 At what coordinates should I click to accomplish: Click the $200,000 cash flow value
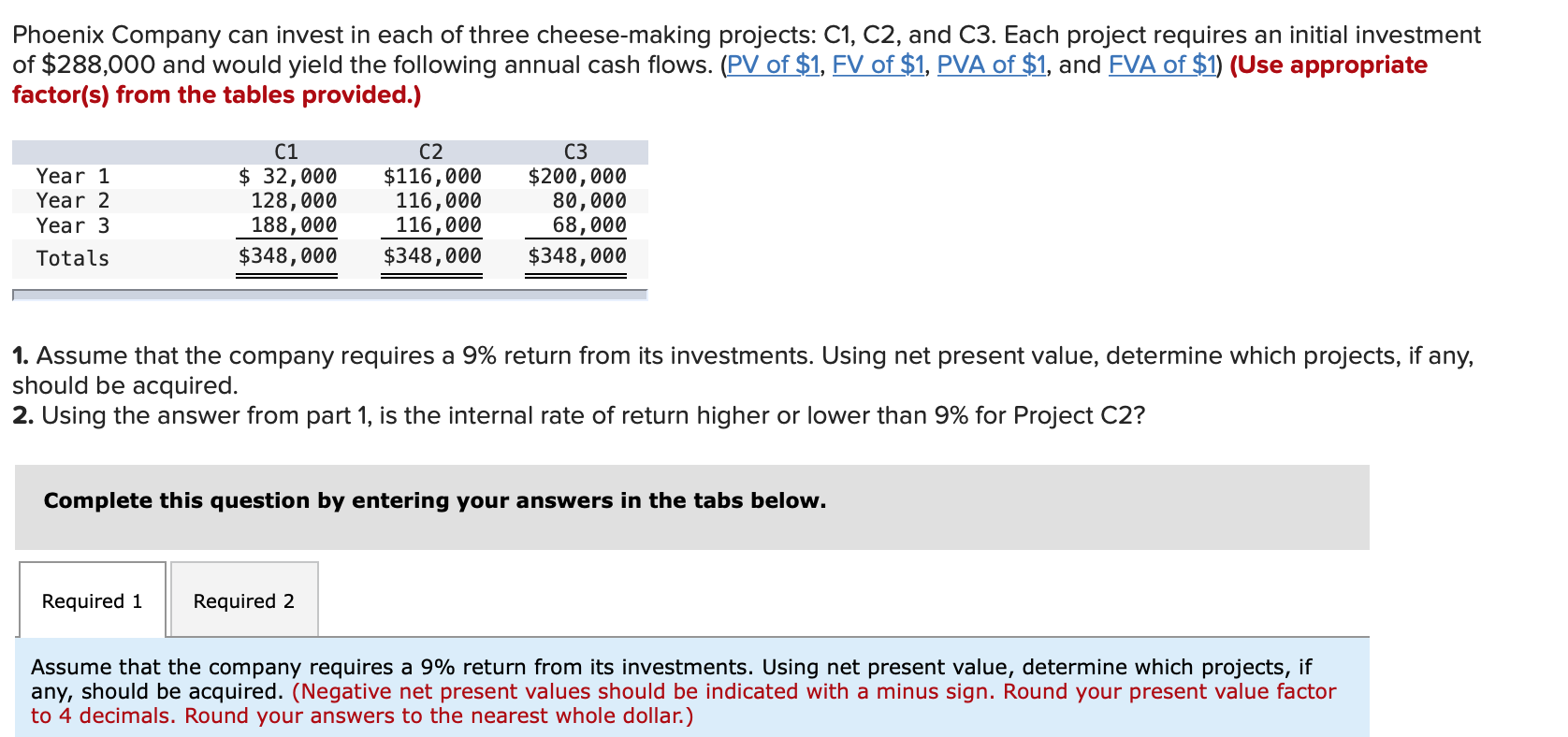576,175
